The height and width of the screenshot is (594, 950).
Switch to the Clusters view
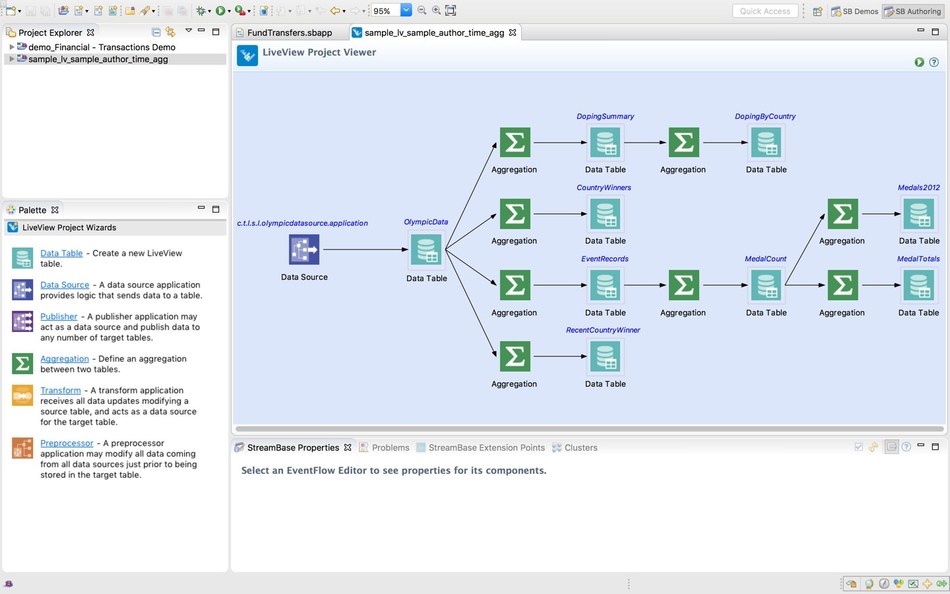point(580,447)
